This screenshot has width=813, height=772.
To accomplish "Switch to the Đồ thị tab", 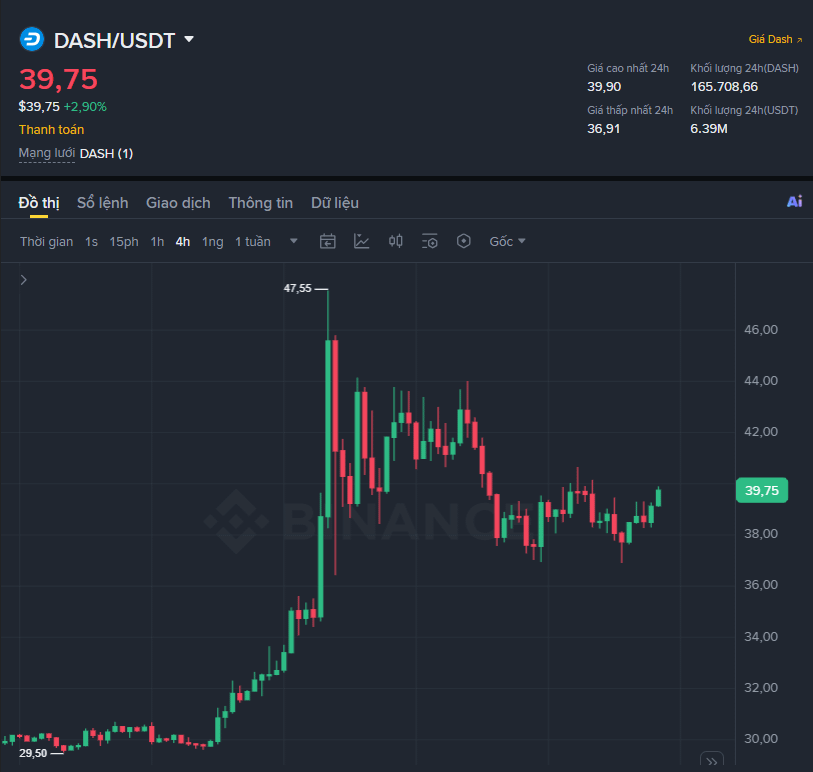I will pos(39,203).
